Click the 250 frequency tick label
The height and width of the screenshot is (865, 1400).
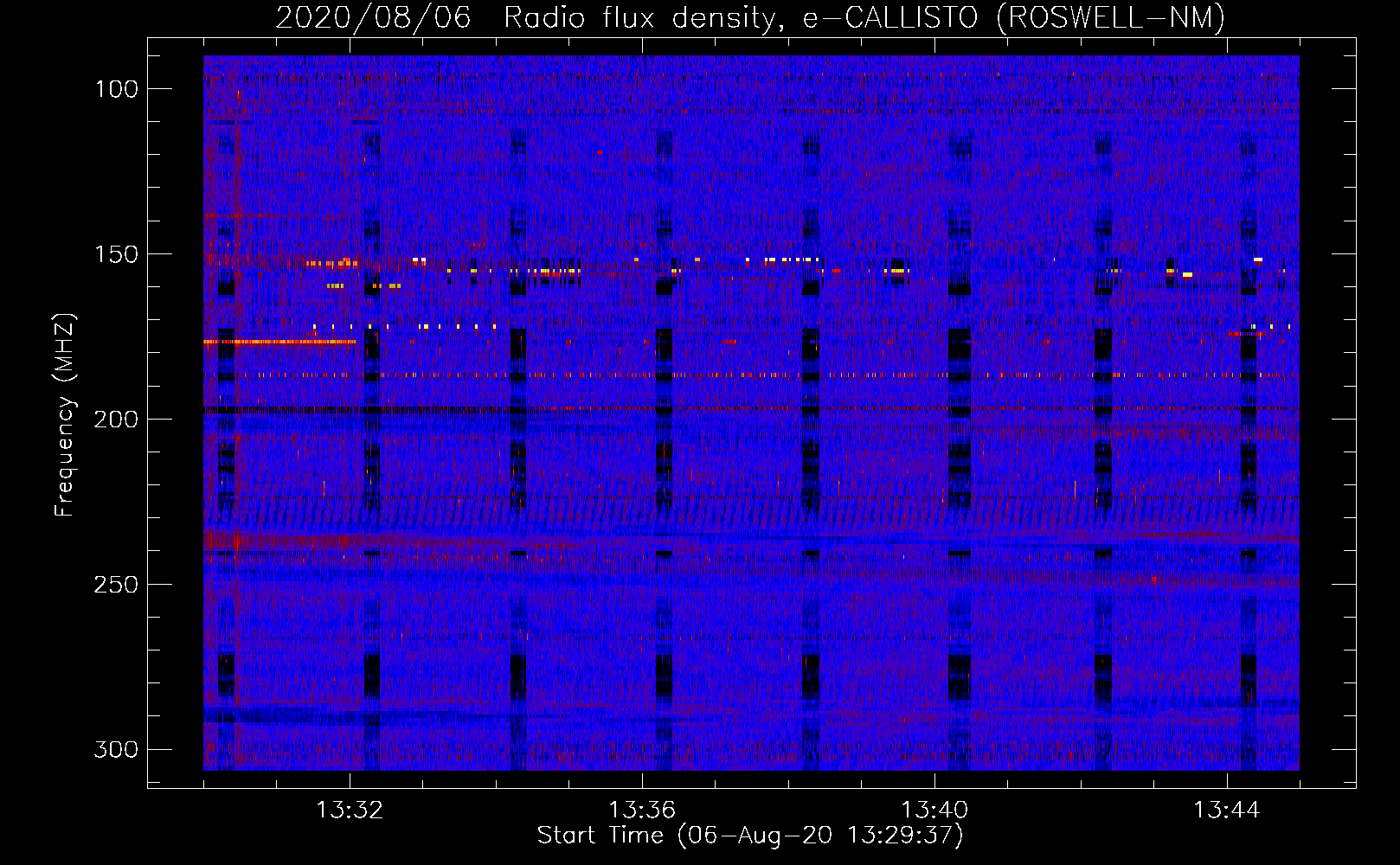116,585
